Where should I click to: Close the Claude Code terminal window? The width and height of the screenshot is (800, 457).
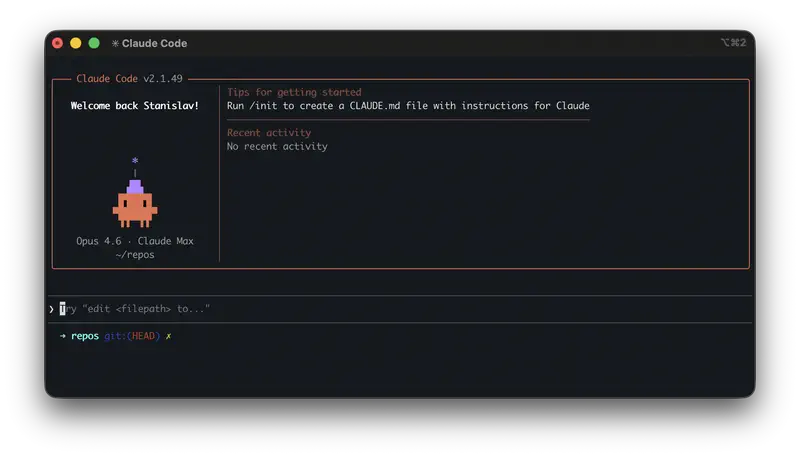coord(57,43)
